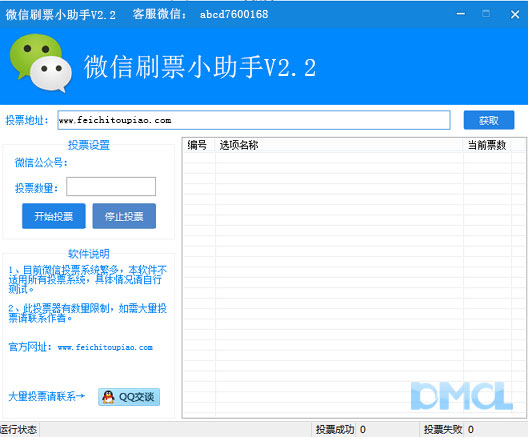The width and height of the screenshot is (528, 437).
Task: Select the 选项名称 column header
Action: [x=339, y=145]
